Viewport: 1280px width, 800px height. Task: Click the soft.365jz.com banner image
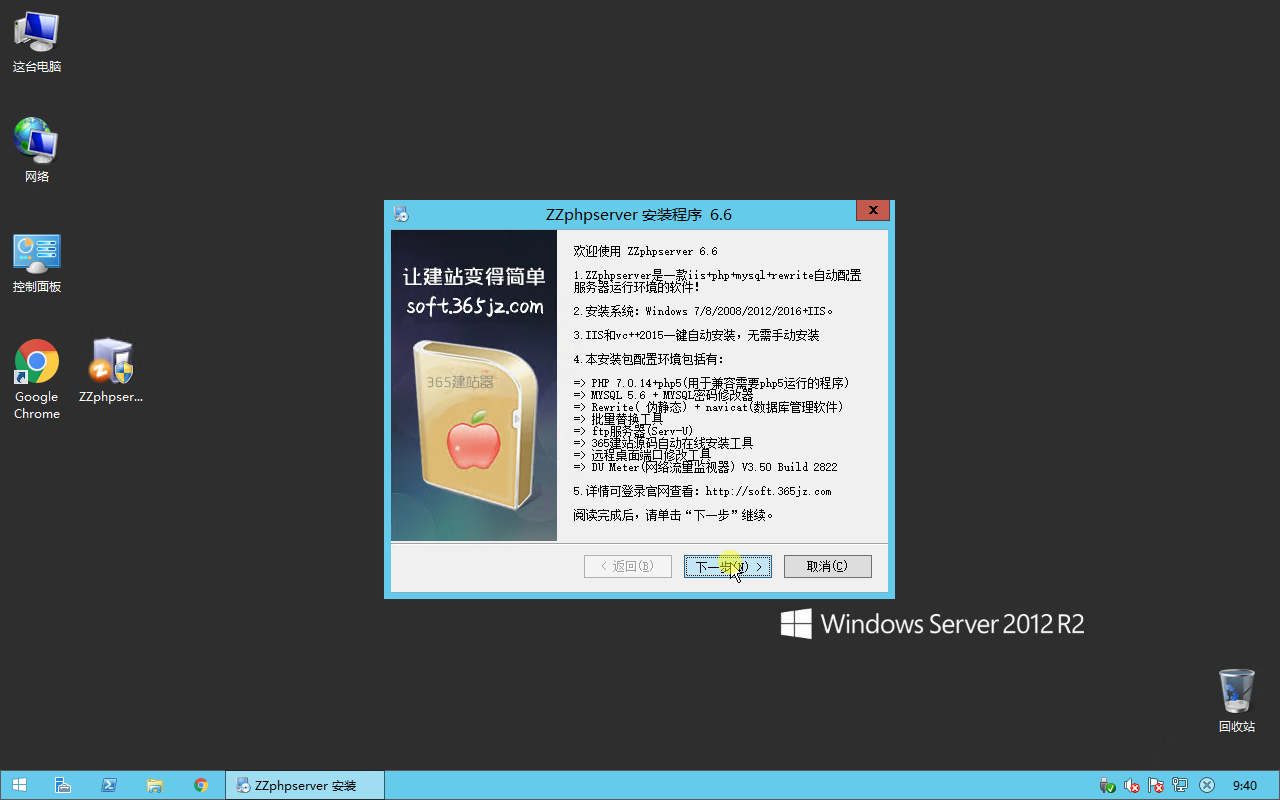(x=474, y=385)
